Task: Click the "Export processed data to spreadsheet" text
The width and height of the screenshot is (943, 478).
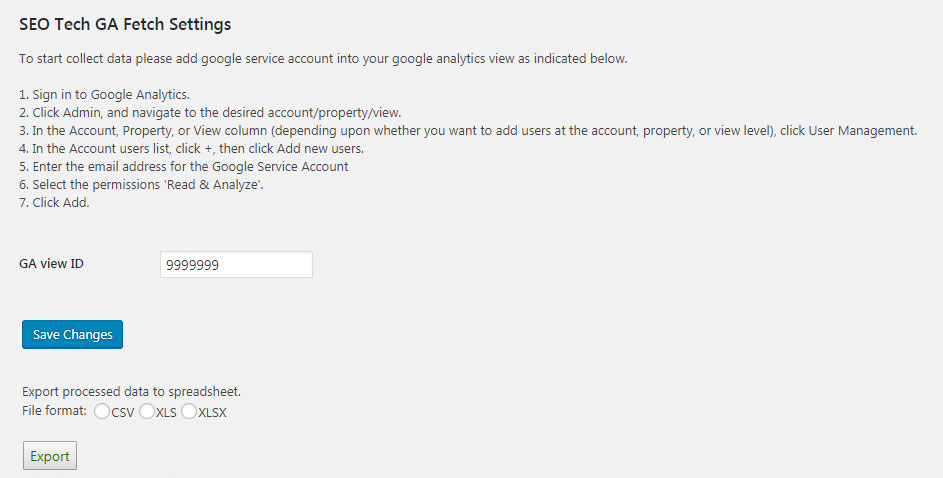Action: click(x=131, y=391)
